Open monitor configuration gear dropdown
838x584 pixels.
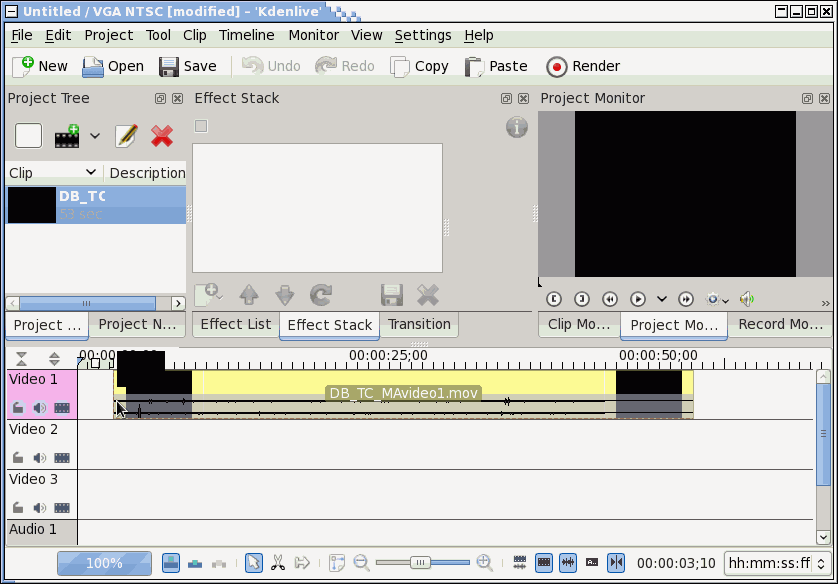click(717, 299)
